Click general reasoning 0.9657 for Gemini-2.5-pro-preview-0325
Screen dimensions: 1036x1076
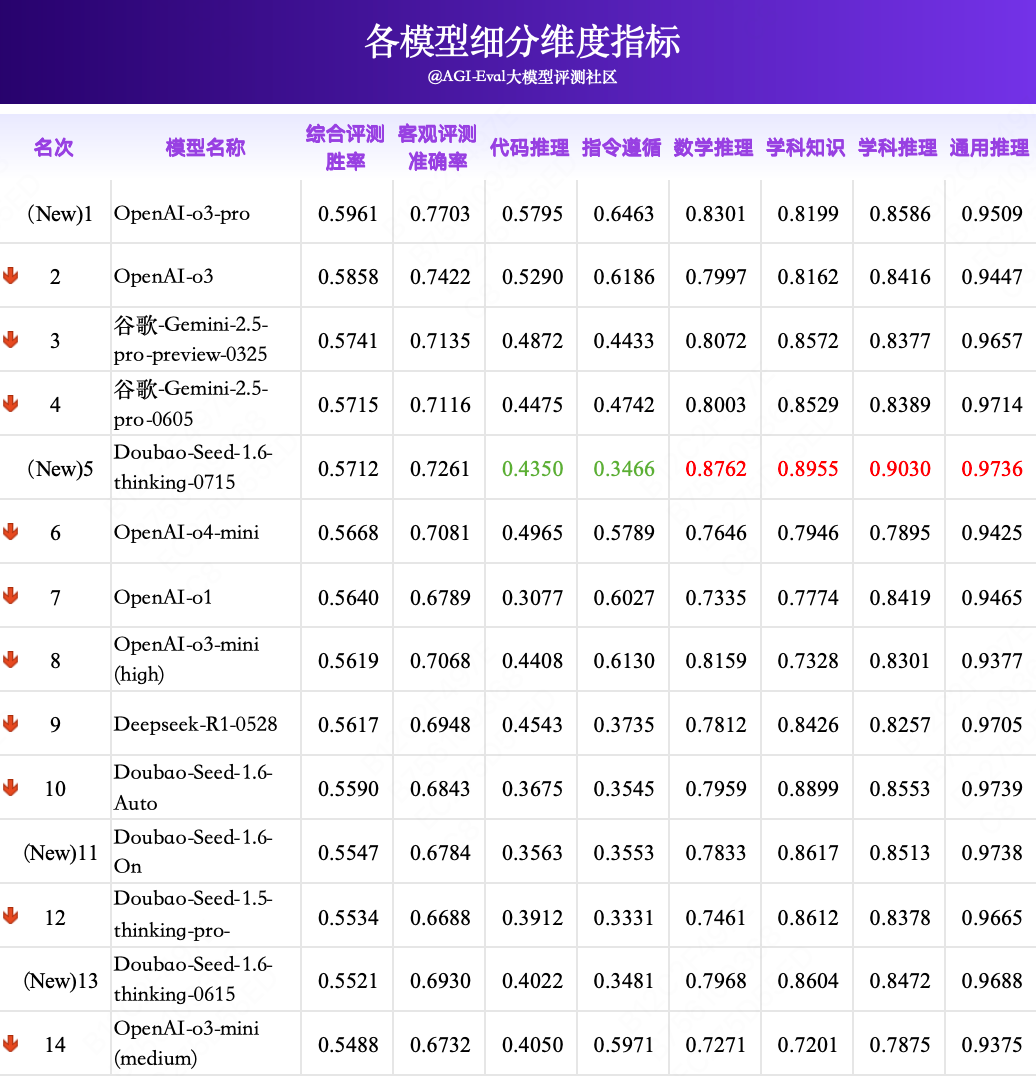[991, 340]
